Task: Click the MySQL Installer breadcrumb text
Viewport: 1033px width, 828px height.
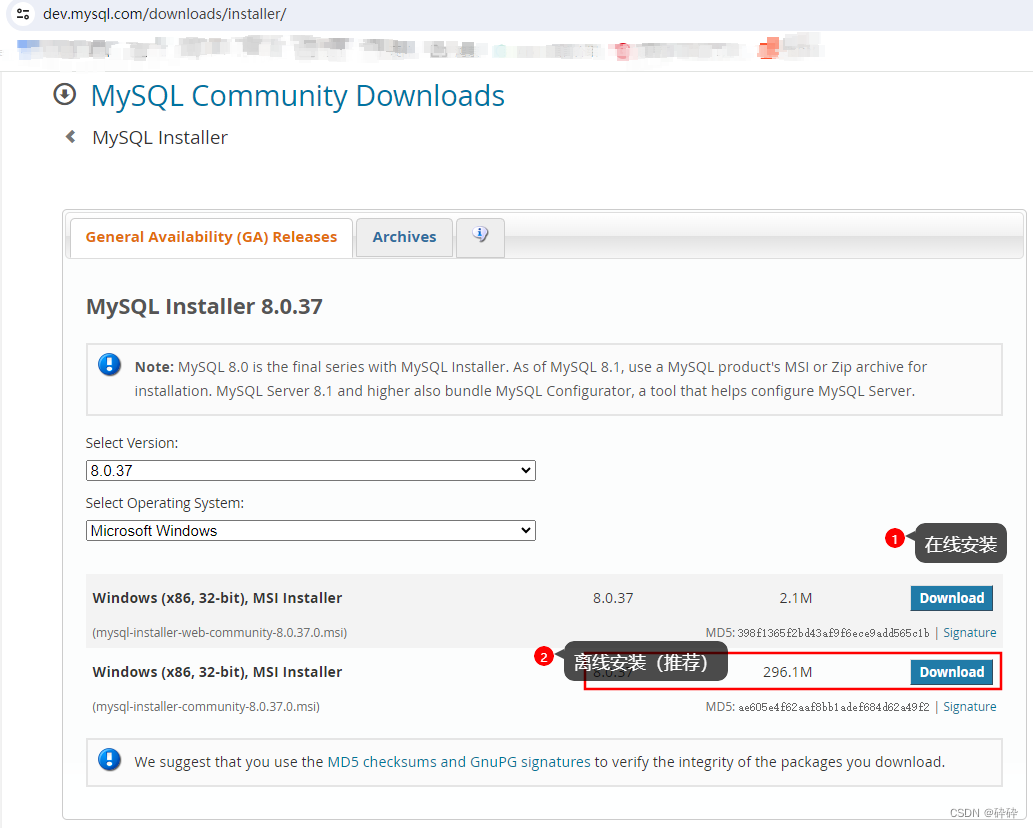Action: click(160, 137)
